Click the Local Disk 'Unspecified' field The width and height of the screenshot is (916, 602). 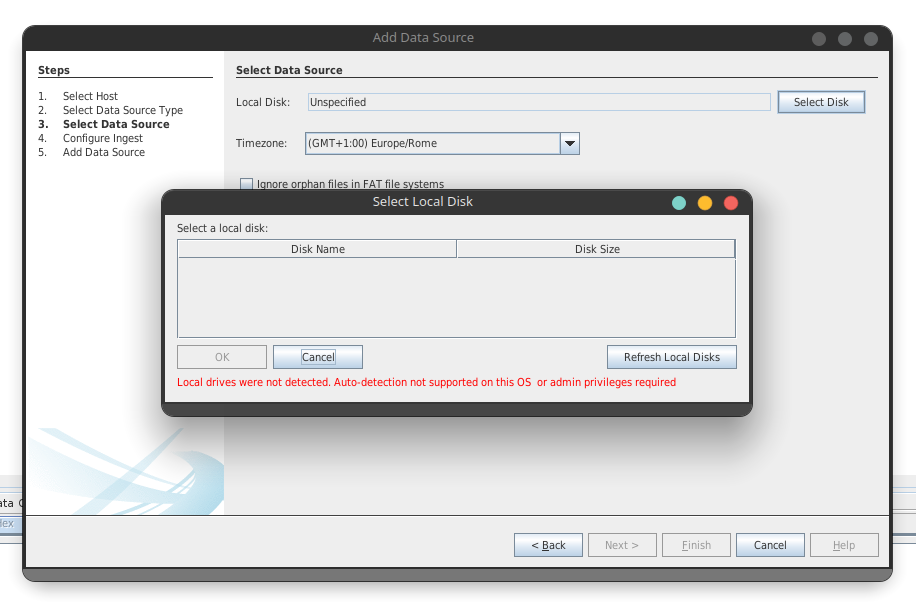coord(539,102)
